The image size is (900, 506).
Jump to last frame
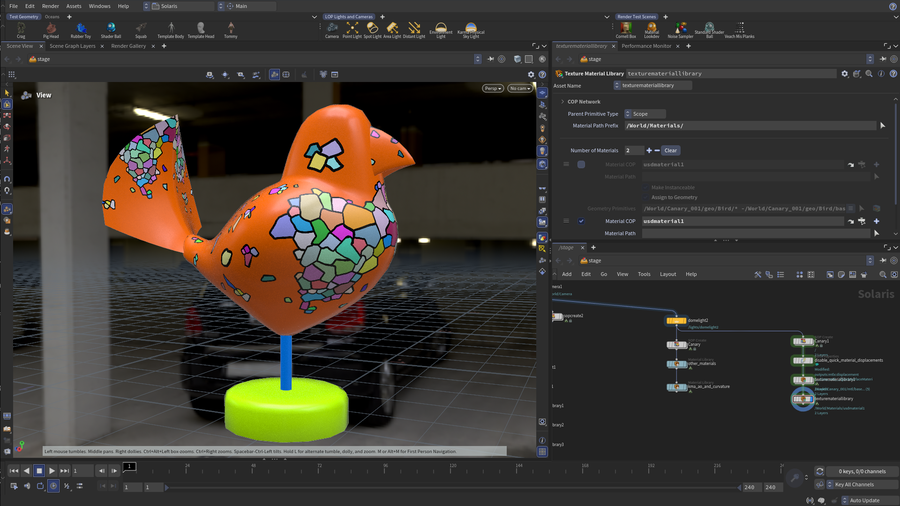[64, 471]
